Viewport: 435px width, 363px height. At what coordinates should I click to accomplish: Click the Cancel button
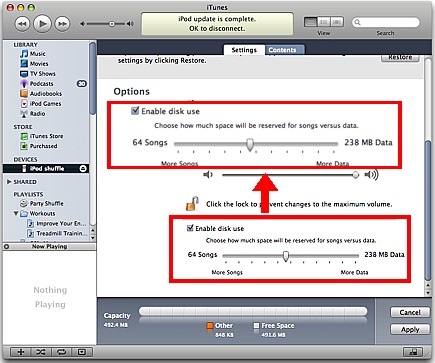click(410, 312)
